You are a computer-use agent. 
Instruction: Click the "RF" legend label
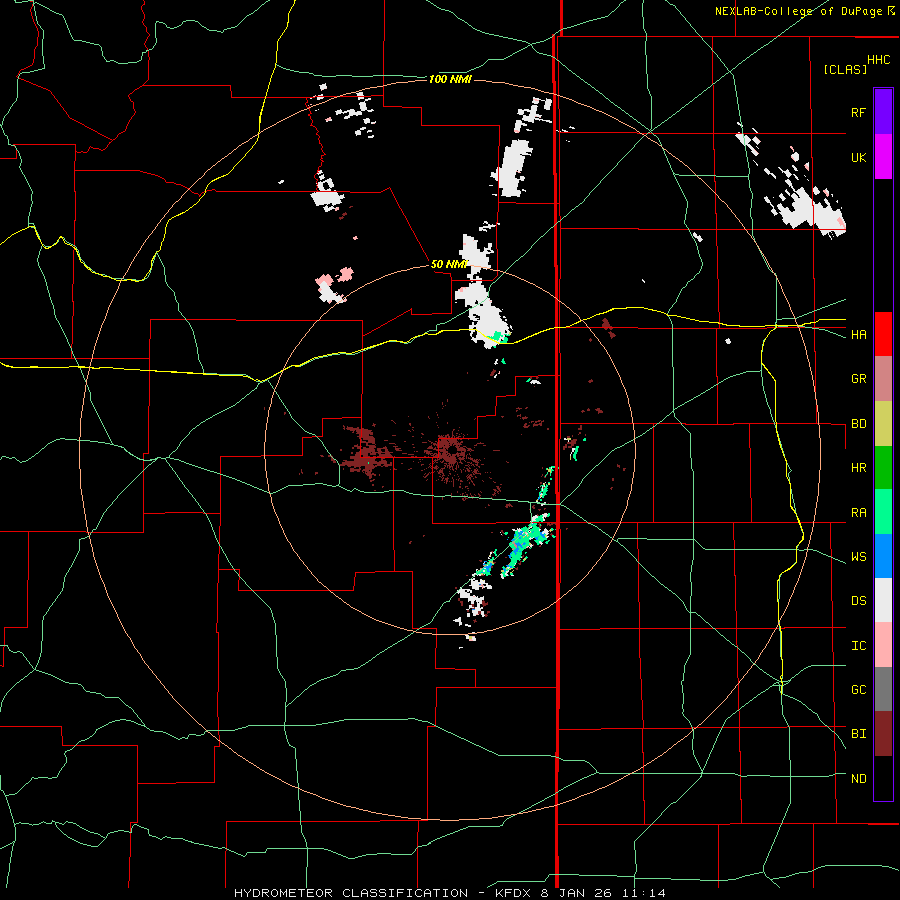(x=858, y=112)
